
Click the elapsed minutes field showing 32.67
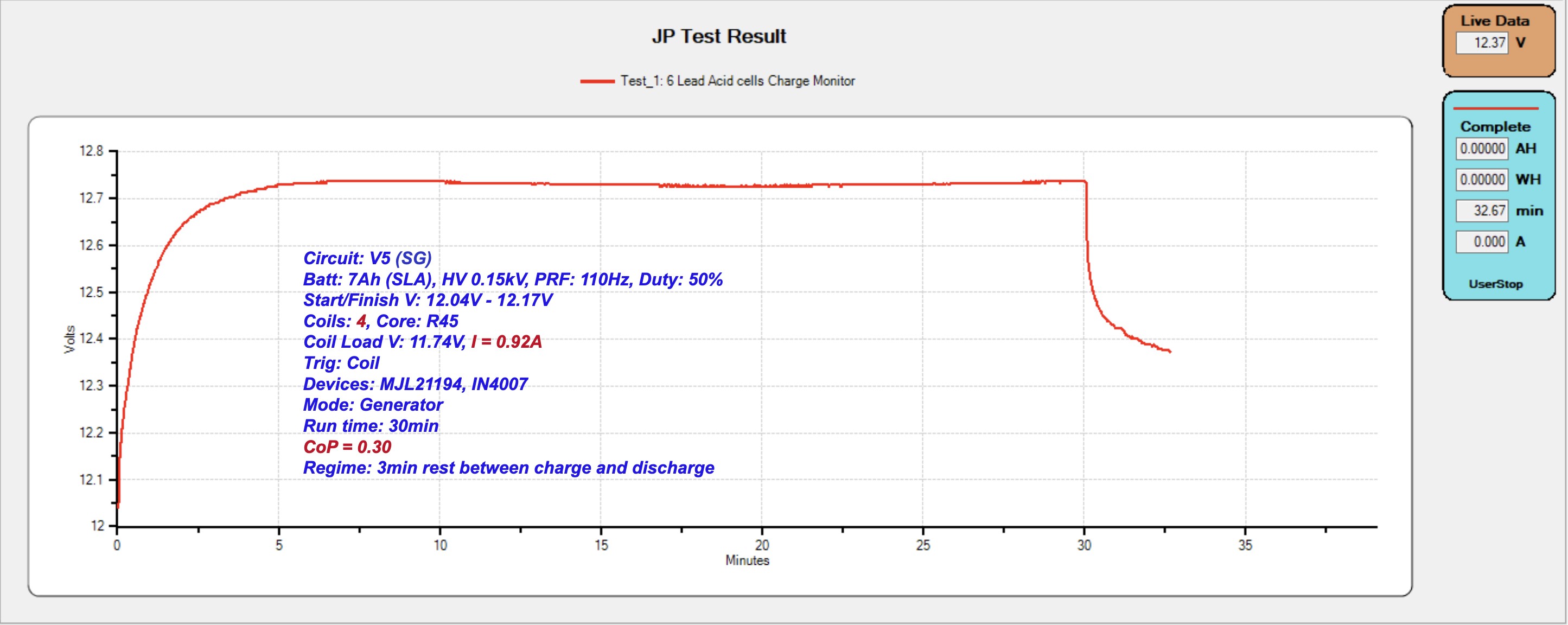1482,211
